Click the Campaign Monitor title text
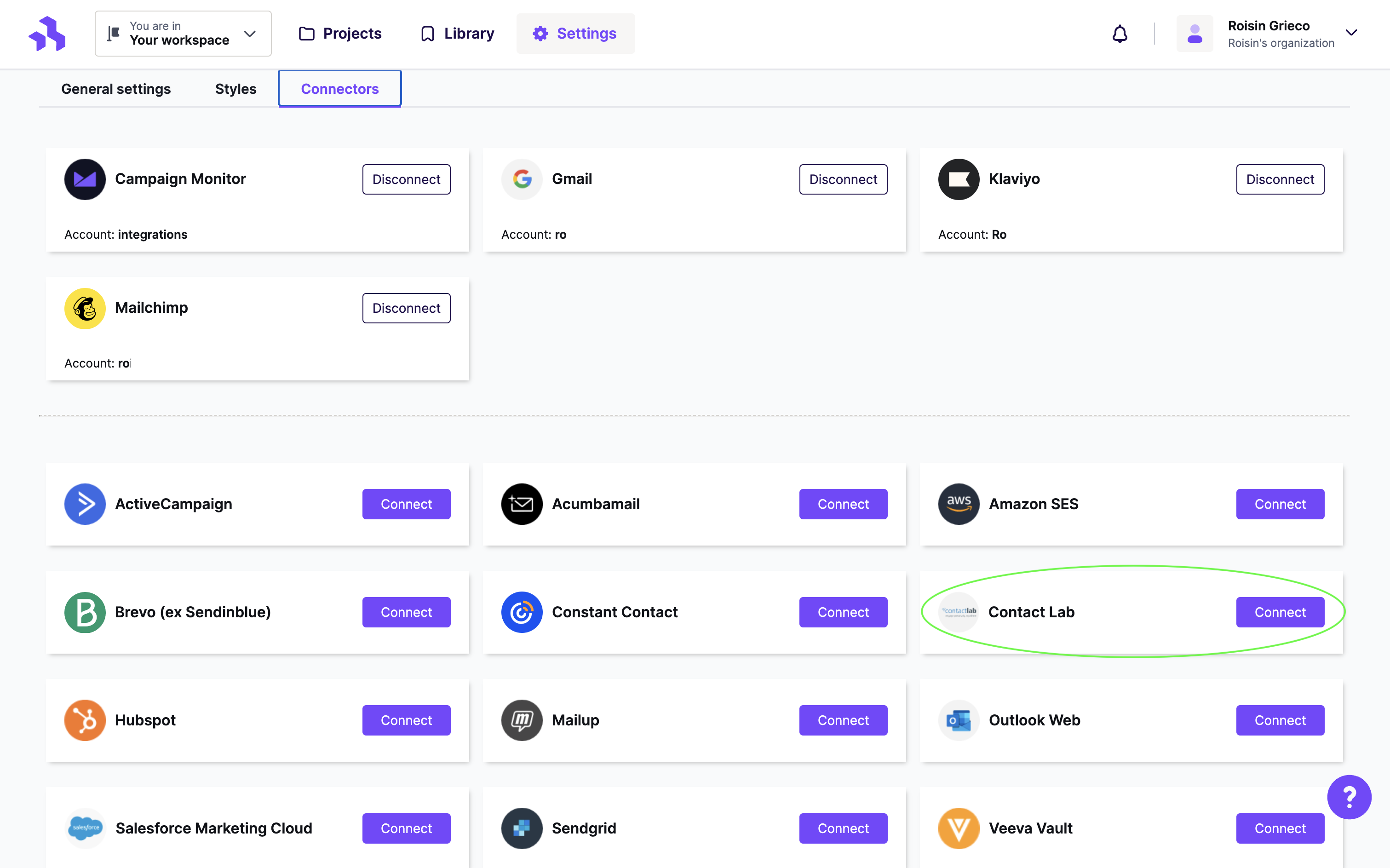Image resolution: width=1390 pixels, height=868 pixels. 180,178
